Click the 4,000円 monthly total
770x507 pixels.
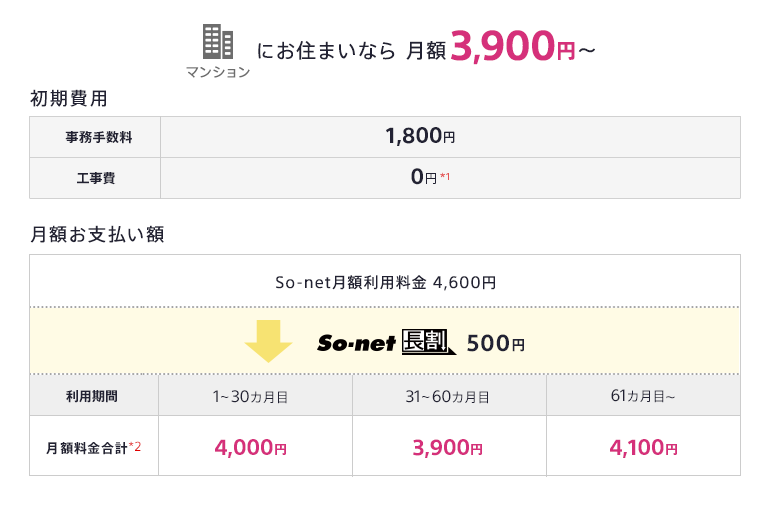[250, 447]
